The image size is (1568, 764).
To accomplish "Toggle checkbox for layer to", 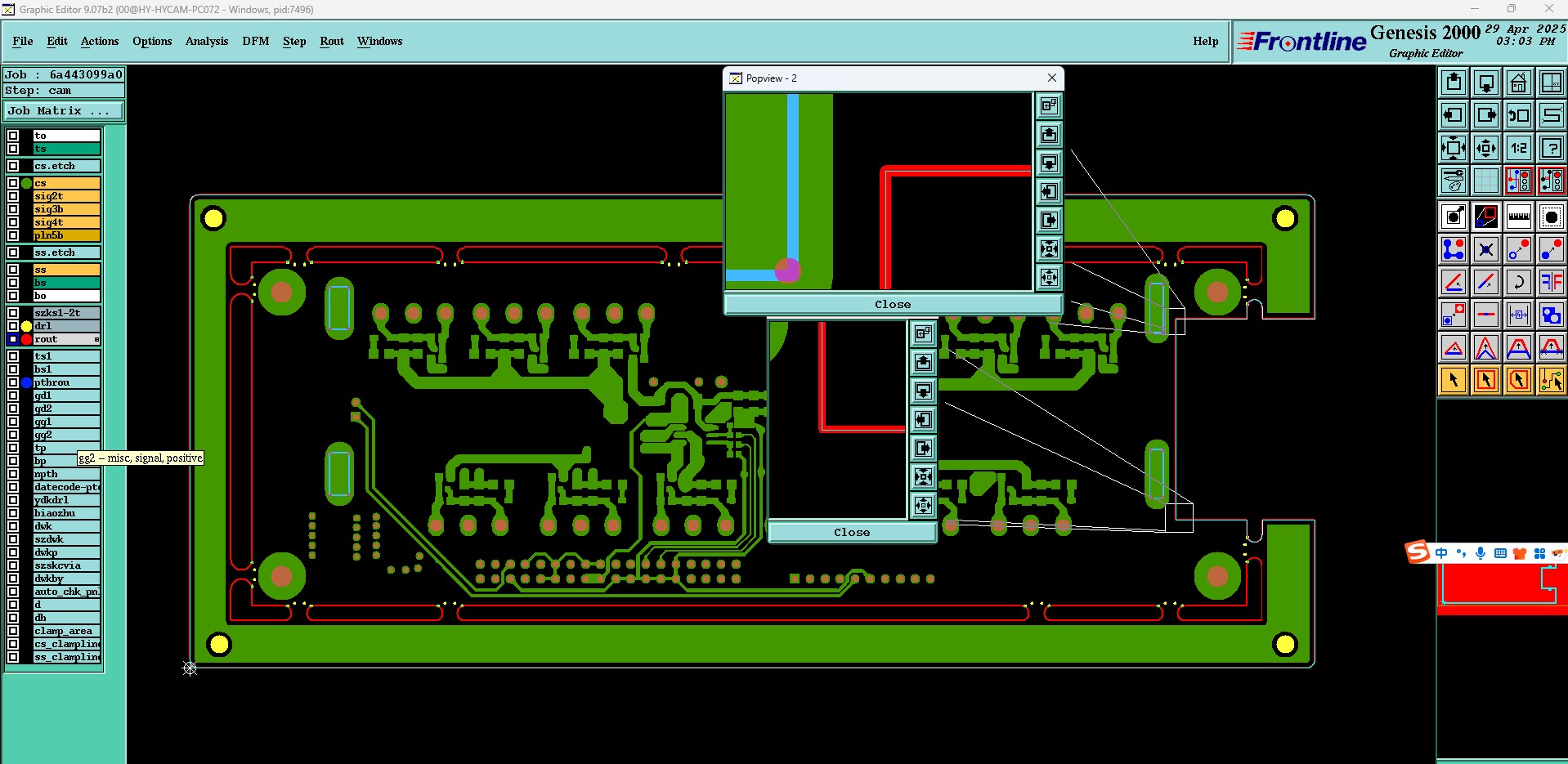I will coord(13,136).
